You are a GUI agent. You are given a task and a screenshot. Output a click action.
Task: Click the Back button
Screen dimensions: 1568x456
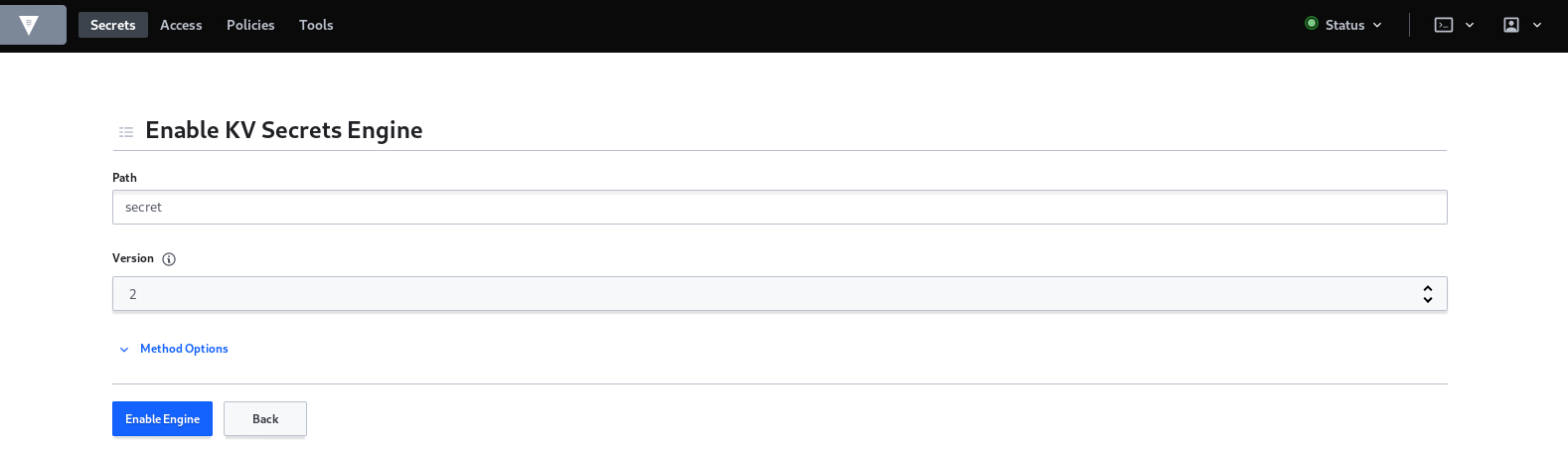click(265, 419)
